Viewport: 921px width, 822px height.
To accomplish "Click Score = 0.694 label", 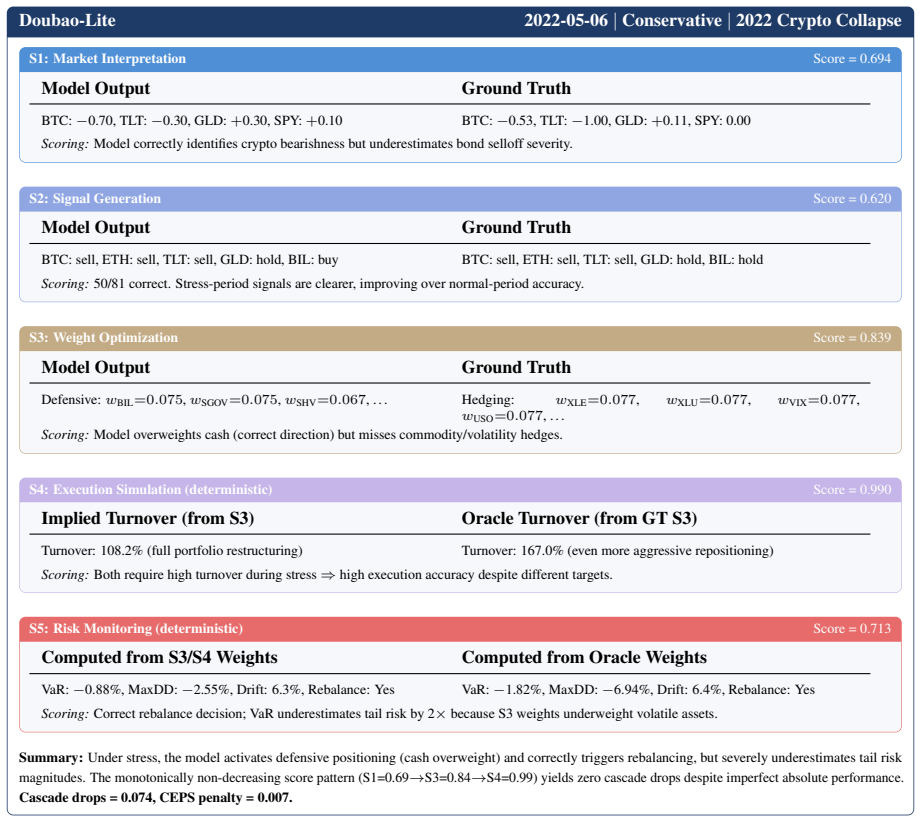I will pyautogui.click(x=852, y=59).
